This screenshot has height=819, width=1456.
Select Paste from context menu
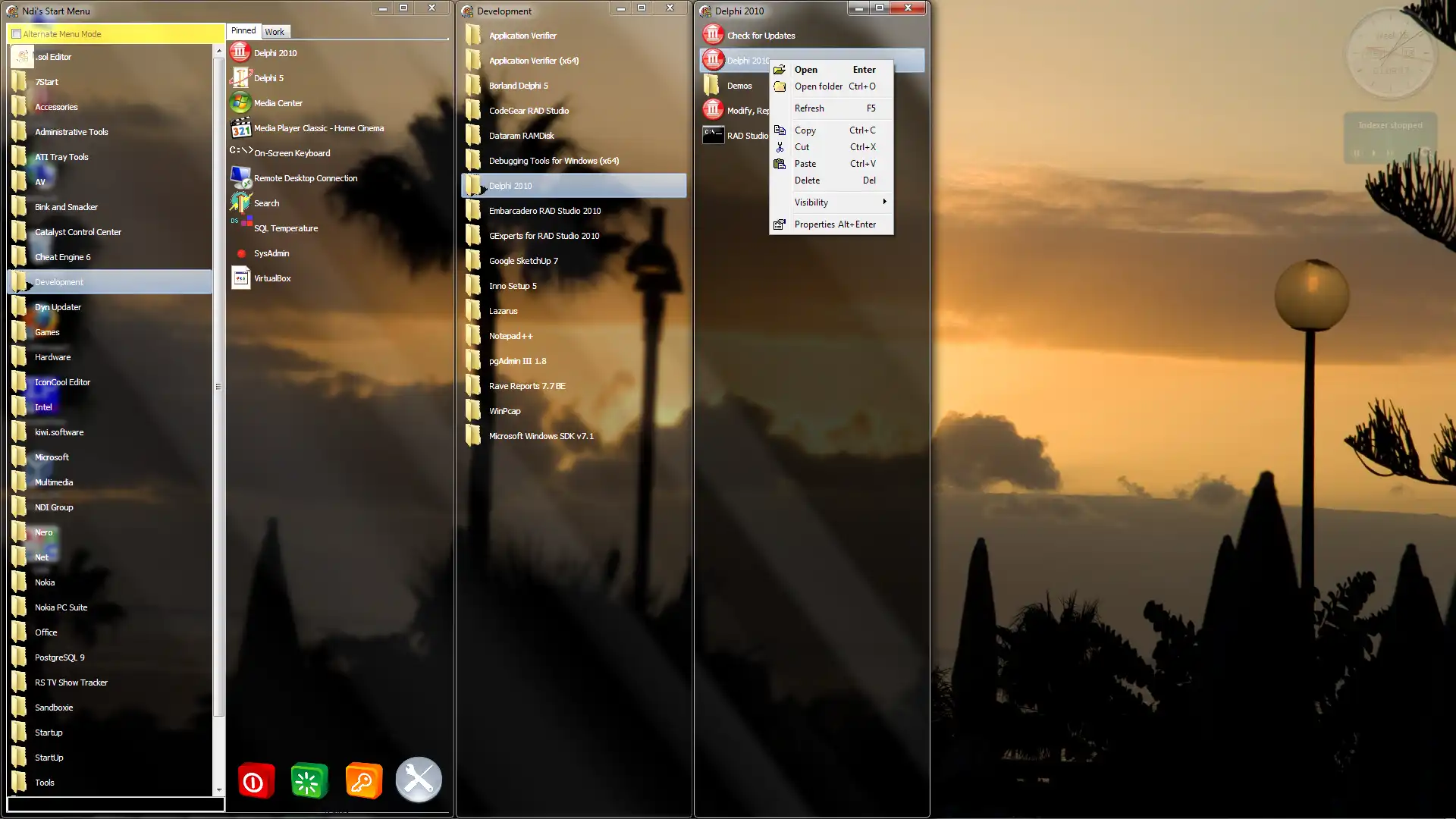[x=832, y=164]
